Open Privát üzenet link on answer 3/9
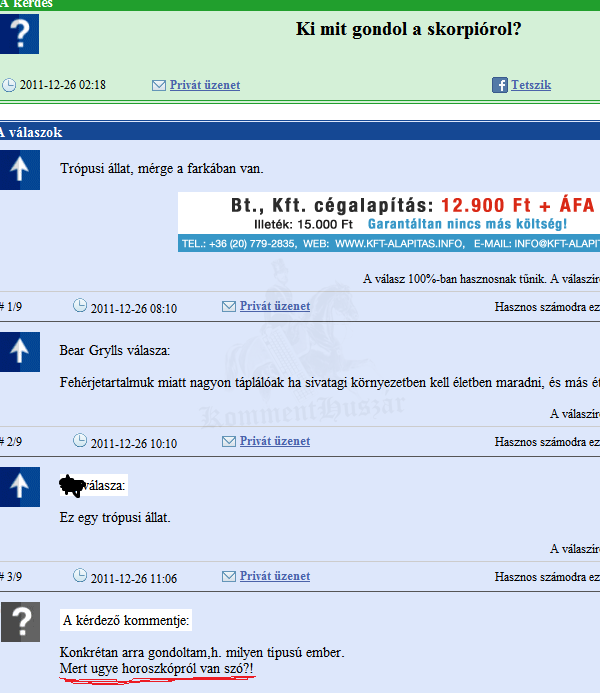This screenshot has height=693, width=600. tap(275, 576)
